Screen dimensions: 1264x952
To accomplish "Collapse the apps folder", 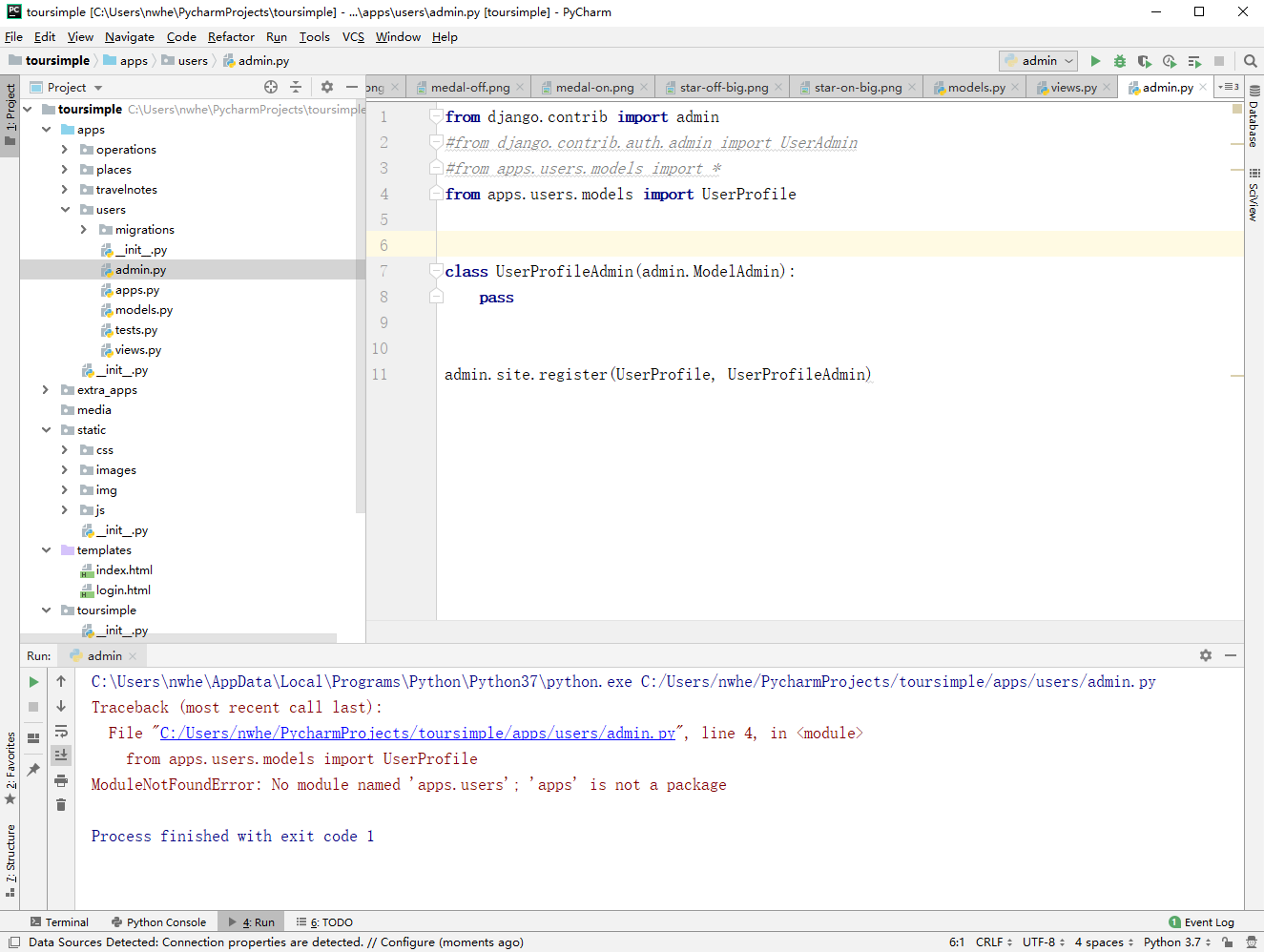I will pyautogui.click(x=46, y=129).
